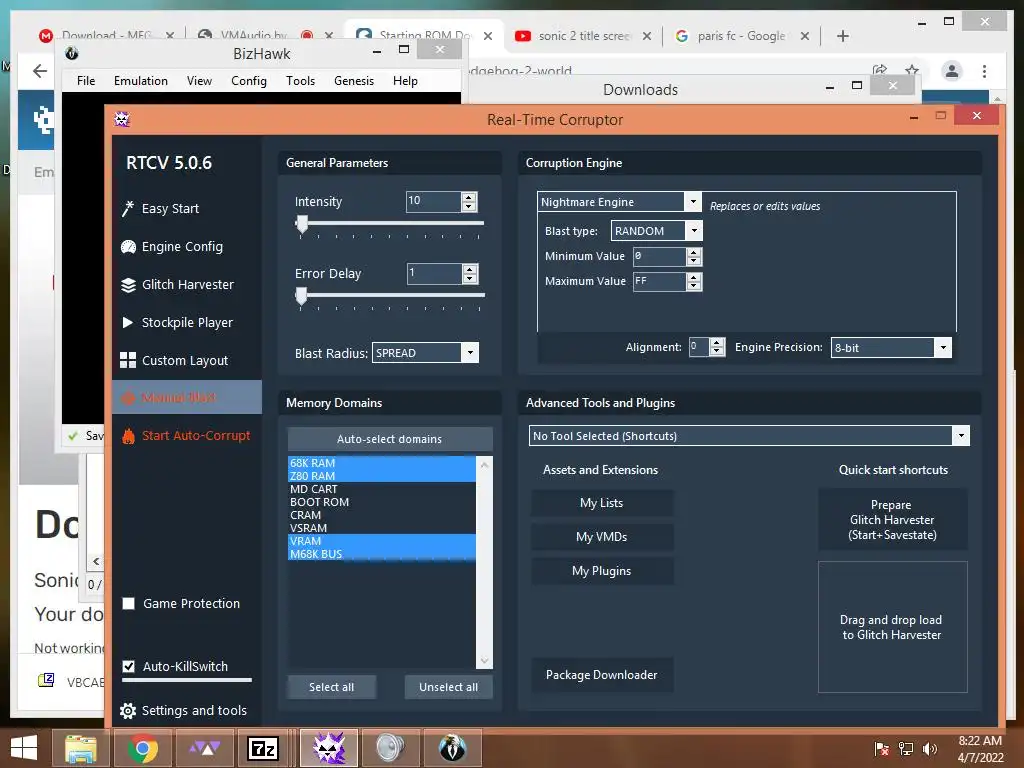Click the system tray flag notification icon
The width and height of the screenshot is (1024, 768).
click(882, 748)
